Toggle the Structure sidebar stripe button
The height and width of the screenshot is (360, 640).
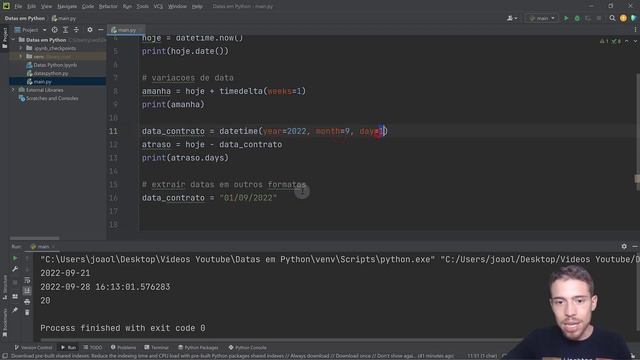coord(4,287)
